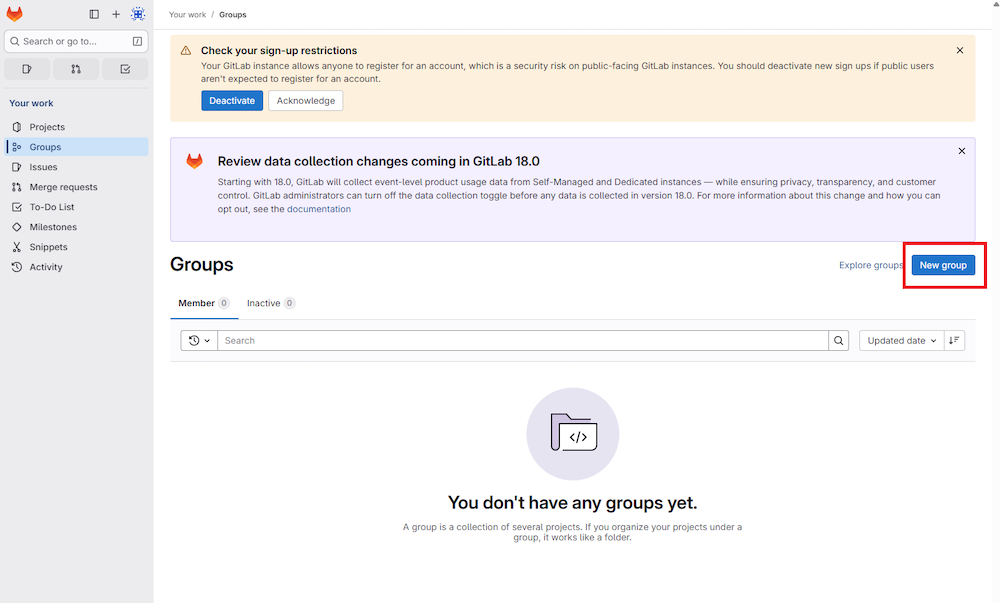Click the 'Your work' sidebar heading
1000x603 pixels.
(31, 103)
